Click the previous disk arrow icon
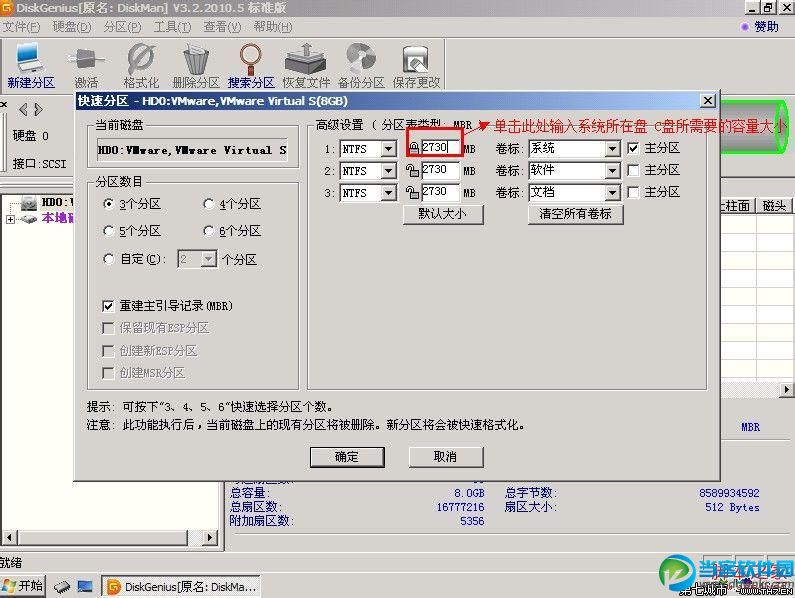795x598 pixels. [23, 109]
